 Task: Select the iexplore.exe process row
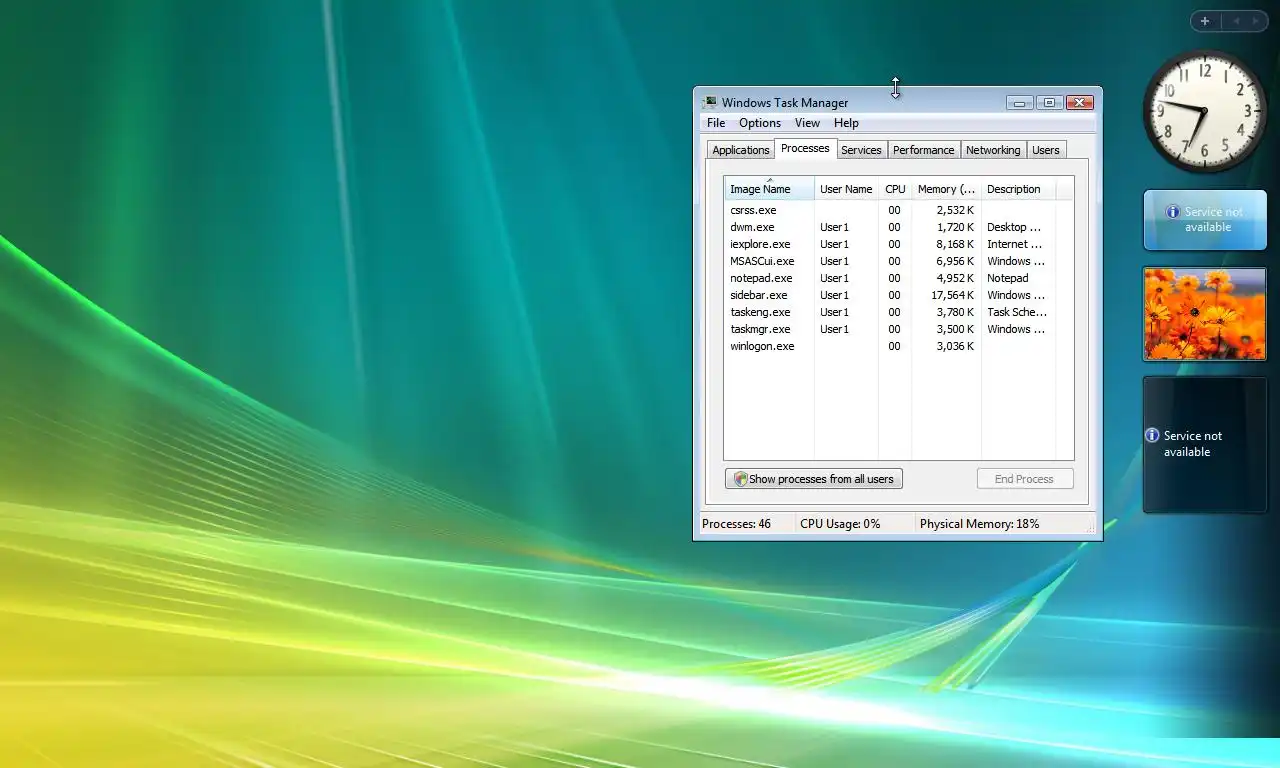(x=890, y=244)
